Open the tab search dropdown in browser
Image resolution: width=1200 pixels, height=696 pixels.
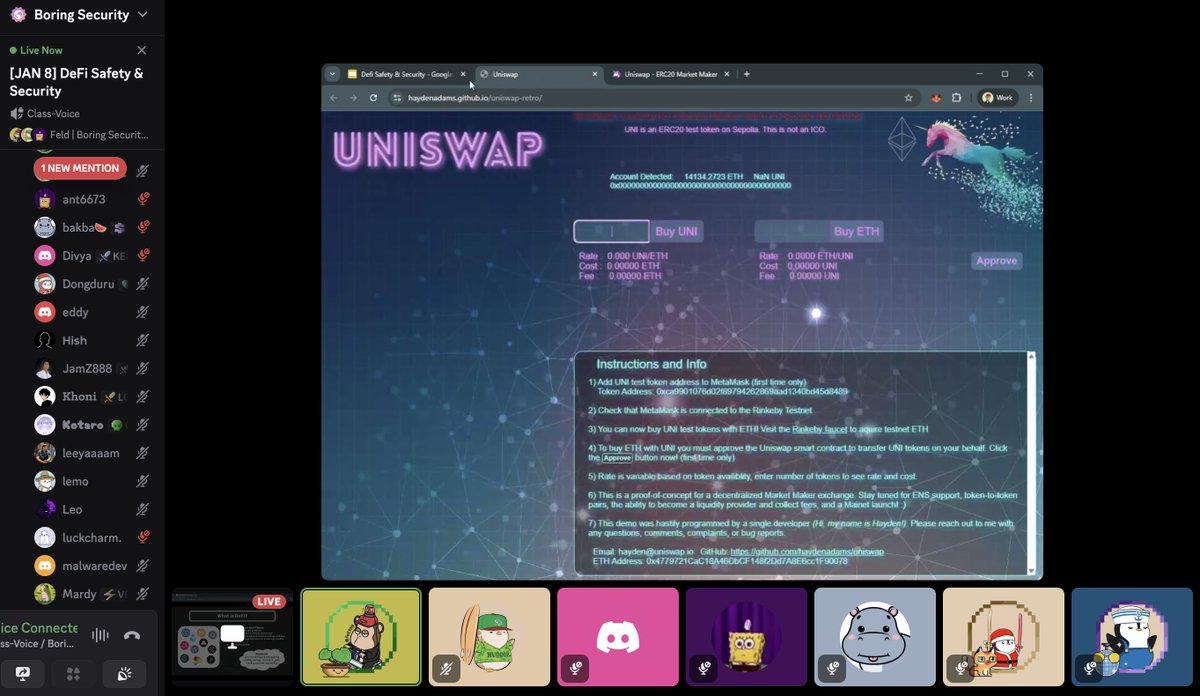pyautogui.click(x=333, y=74)
